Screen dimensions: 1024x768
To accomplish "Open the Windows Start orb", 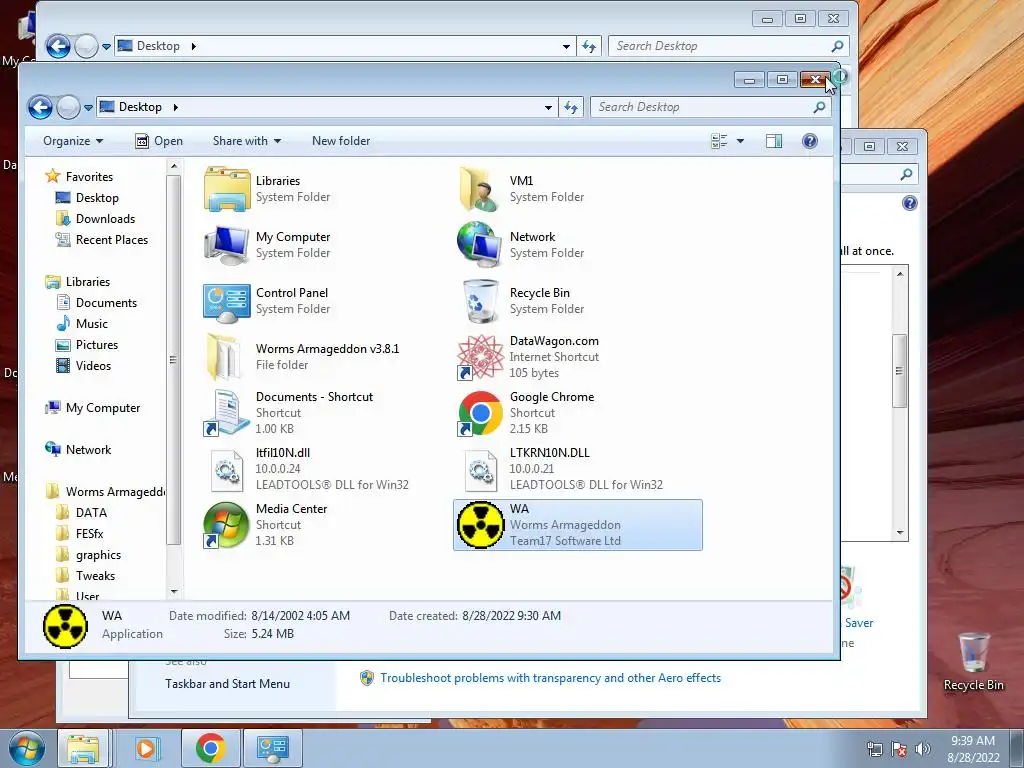I will [27, 748].
